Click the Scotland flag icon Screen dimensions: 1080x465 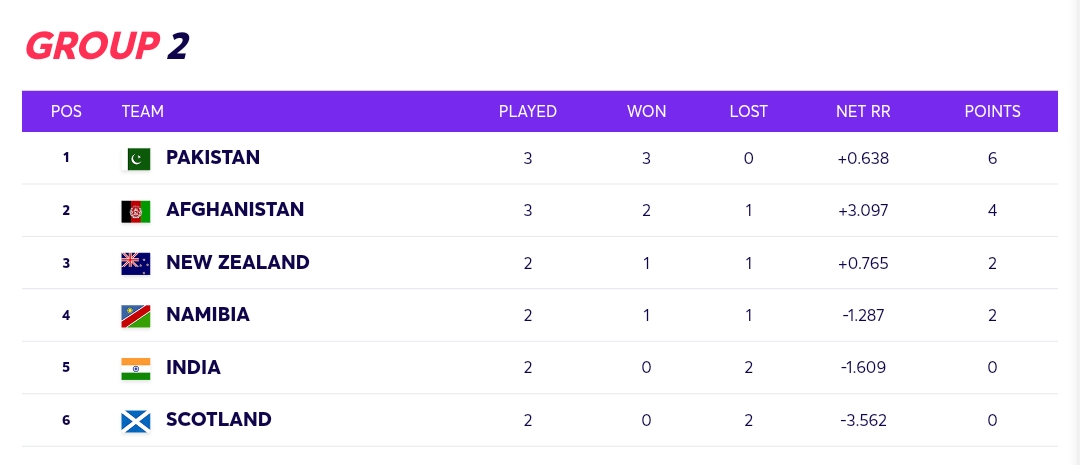point(136,421)
